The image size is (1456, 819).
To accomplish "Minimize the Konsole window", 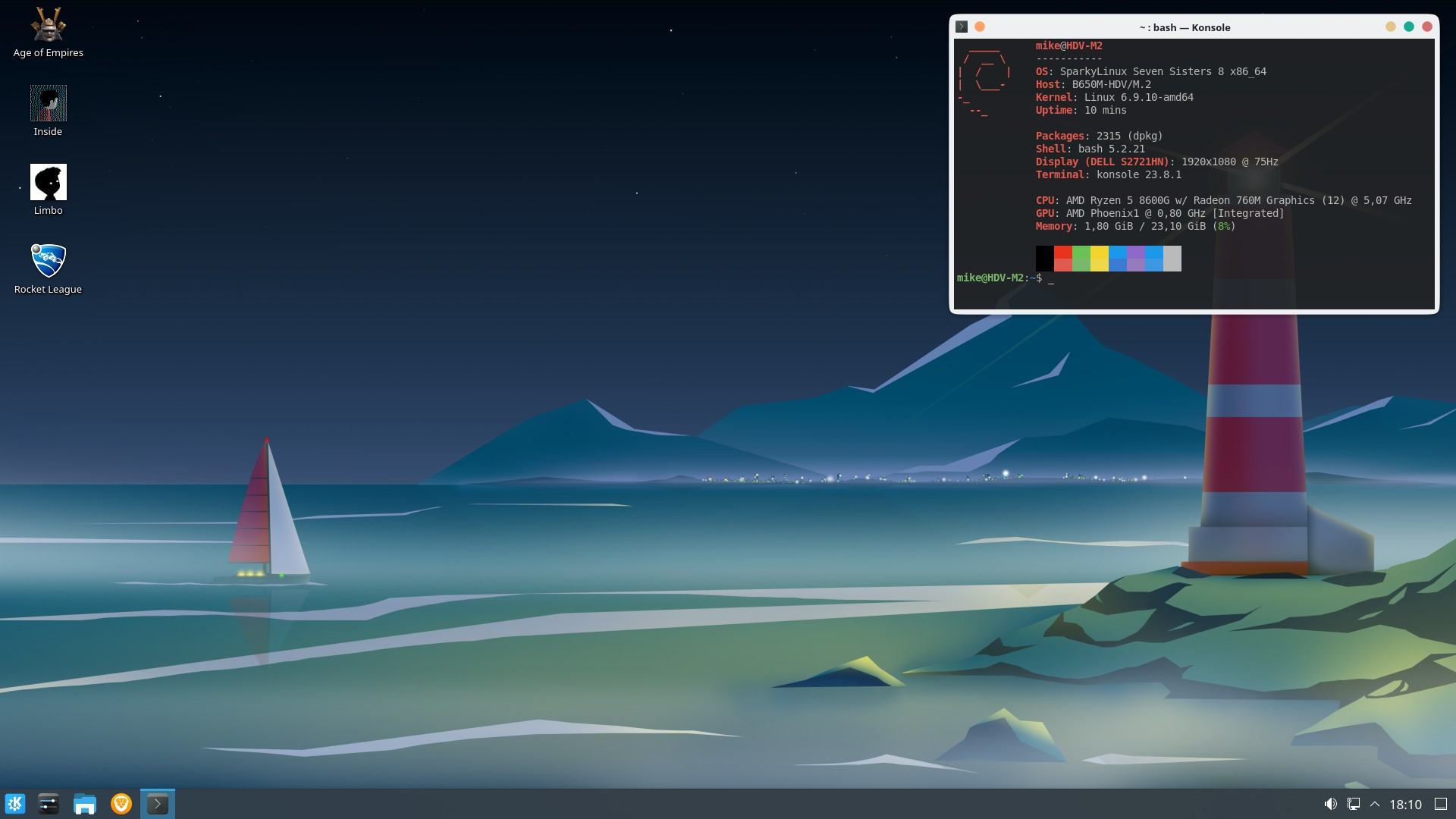I will [1391, 27].
